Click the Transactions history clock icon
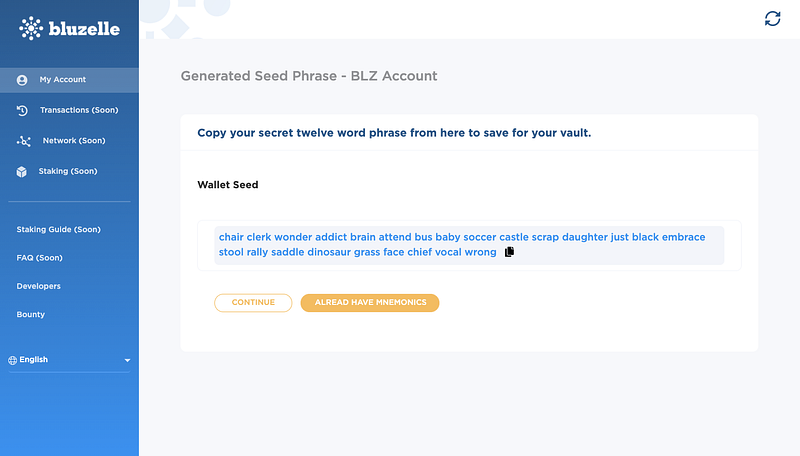This screenshot has width=800, height=456. click(x=22, y=110)
